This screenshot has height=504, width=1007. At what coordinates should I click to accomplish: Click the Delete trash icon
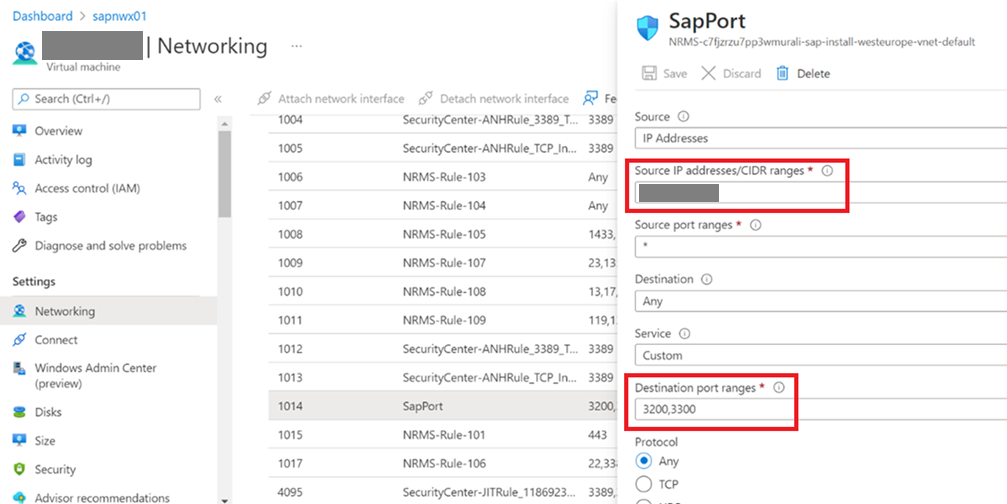click(782, 73)
